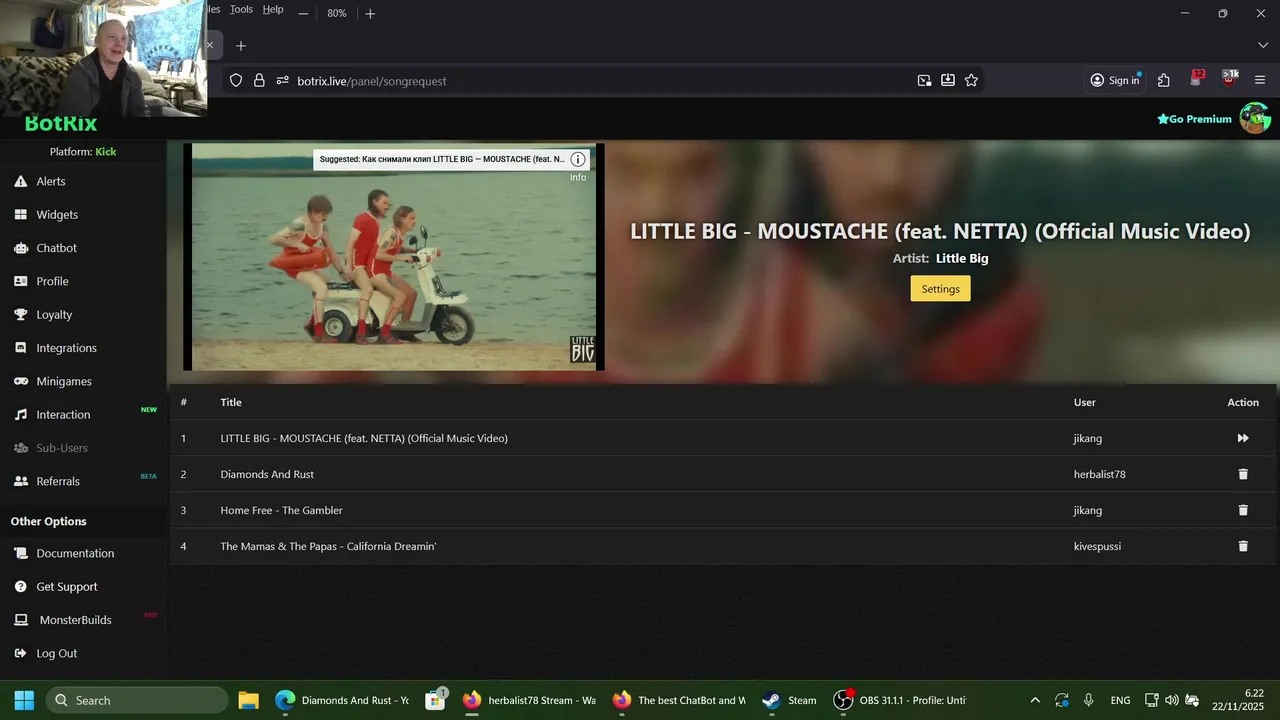This screenshot has width=1280, height=720.
Task: Select the Diamonds And Rust row title
Action: click(267, 474)
